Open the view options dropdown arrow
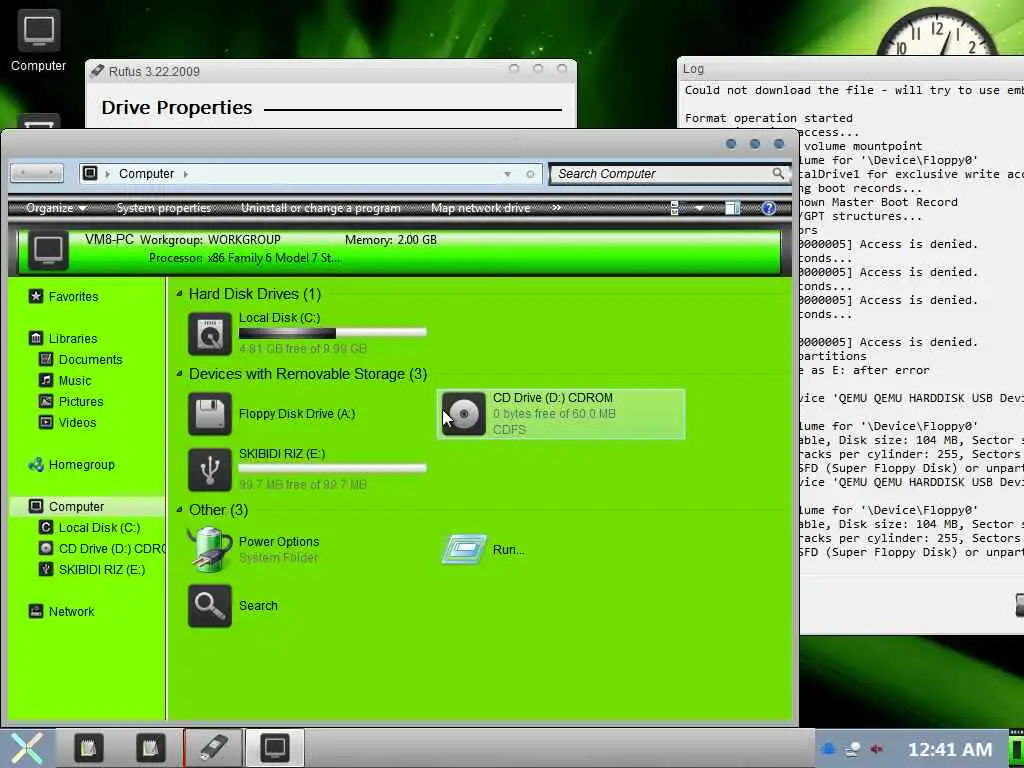The image size is (1024, 768). click(x=699, y=208)
